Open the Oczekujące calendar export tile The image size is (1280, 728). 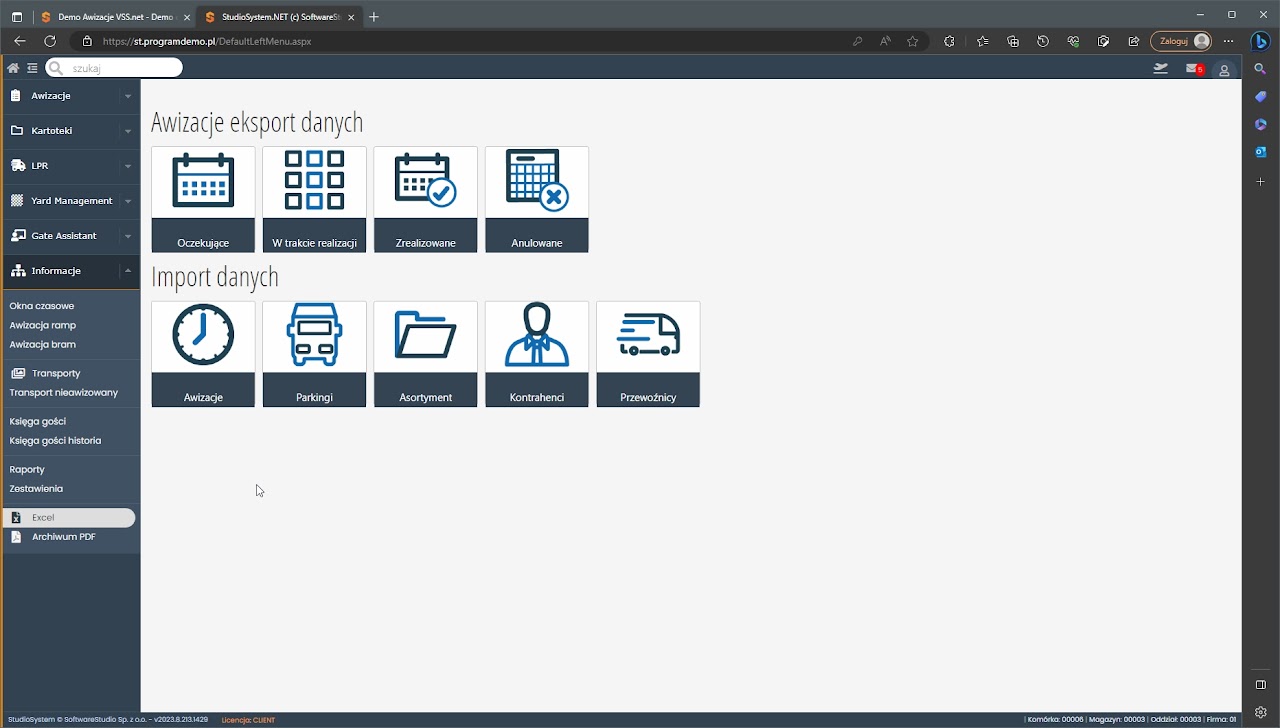(203, 199)
